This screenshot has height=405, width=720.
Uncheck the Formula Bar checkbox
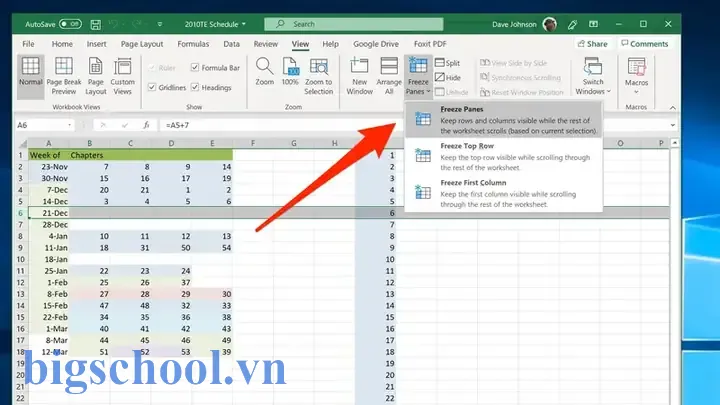click(x=195, y=68)
